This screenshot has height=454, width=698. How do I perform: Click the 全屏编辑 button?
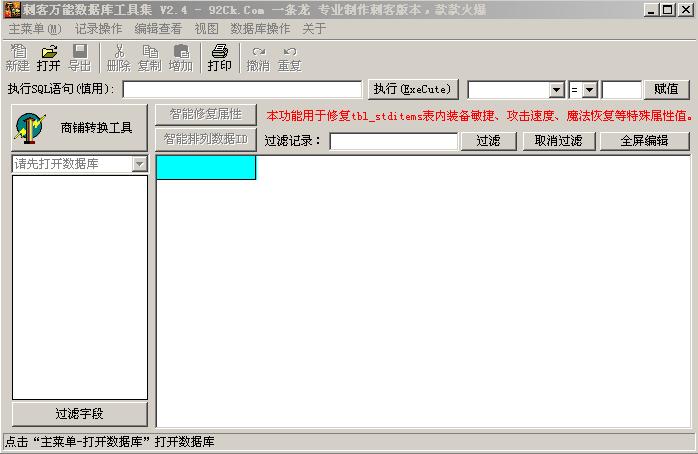(644, 141)
